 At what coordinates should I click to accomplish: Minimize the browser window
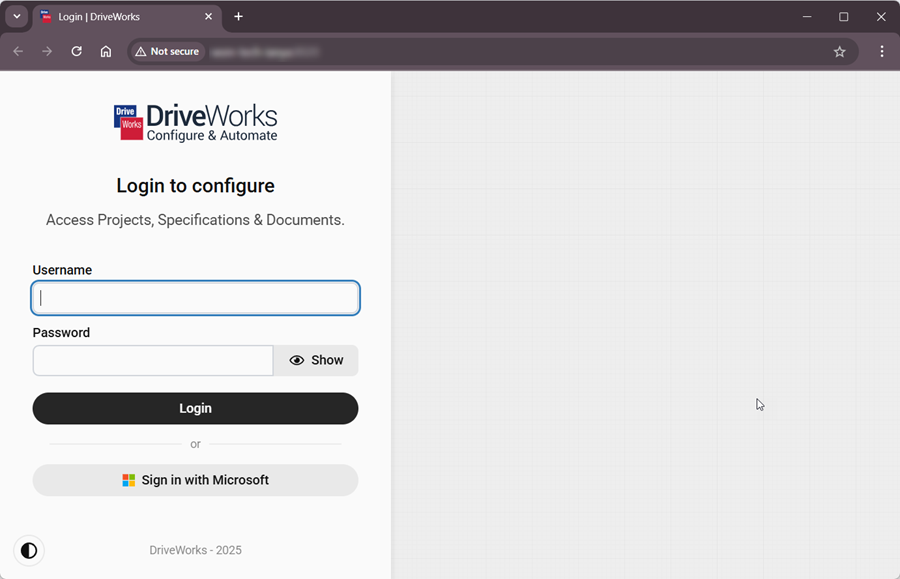(807, 17)
